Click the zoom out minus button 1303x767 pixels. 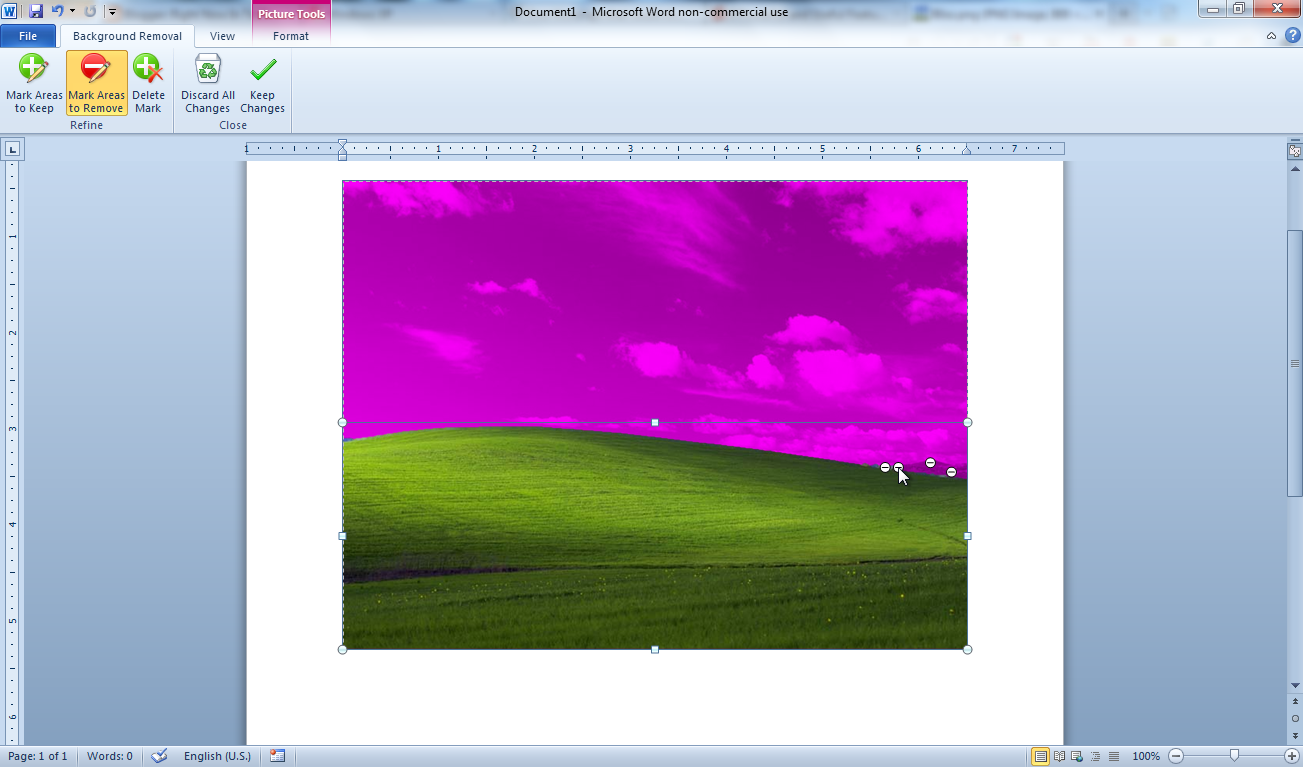1176,756
